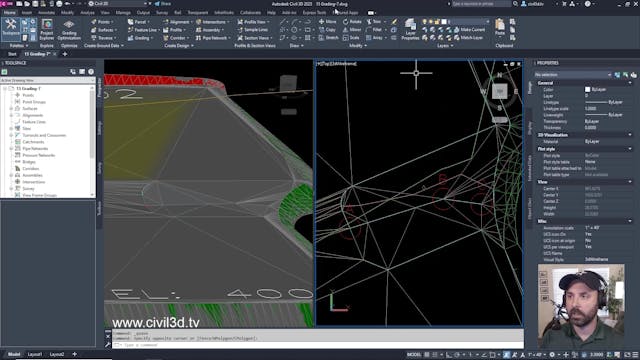Open the Insert ribbon tab
The image size is (640, 360).
[27, 13]
